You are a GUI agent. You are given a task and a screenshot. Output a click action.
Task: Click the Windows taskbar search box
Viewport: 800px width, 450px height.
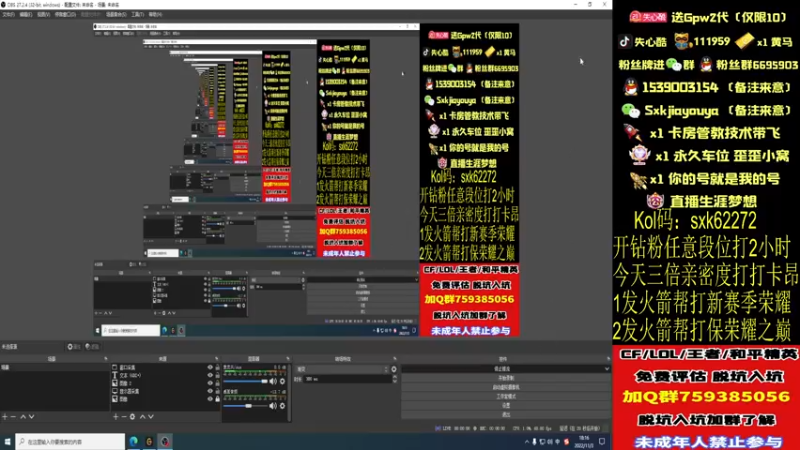tap(70, 442)
